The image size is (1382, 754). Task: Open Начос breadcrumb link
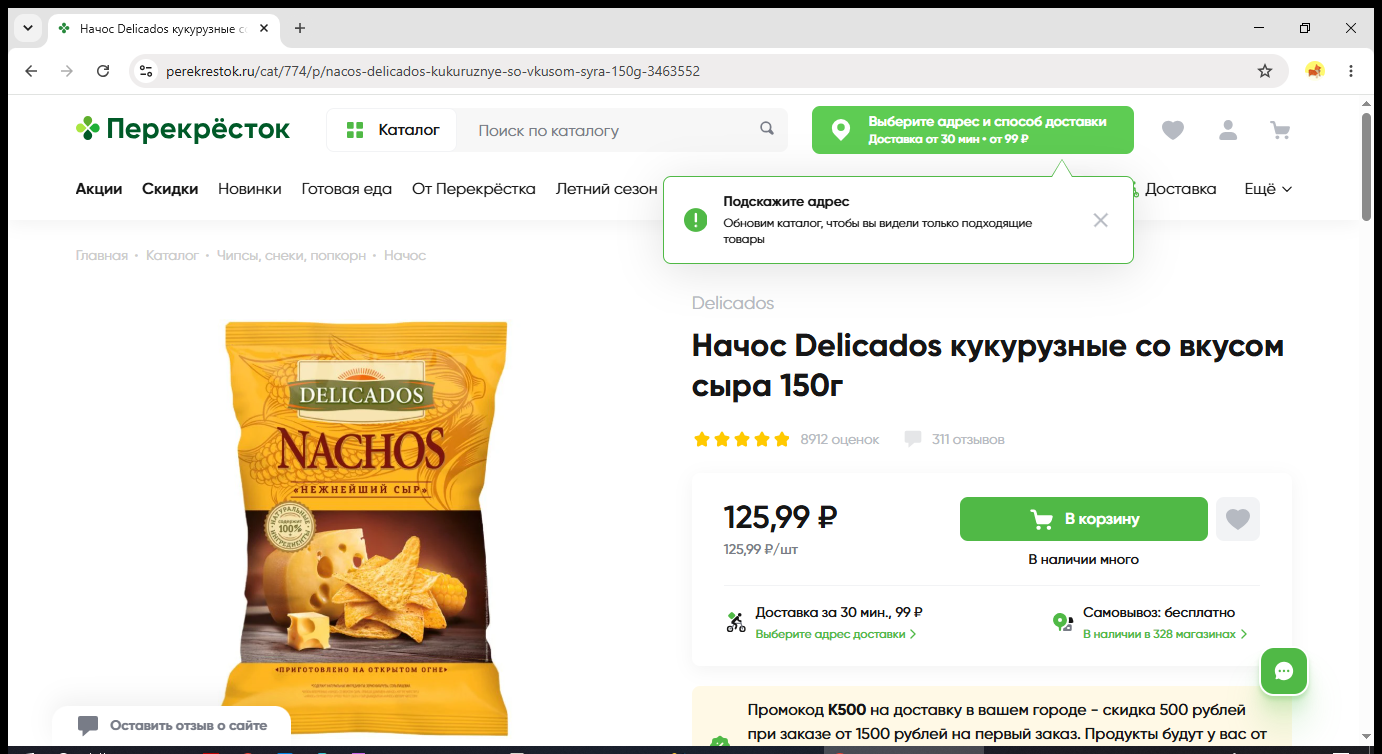[x=405, y=256]
